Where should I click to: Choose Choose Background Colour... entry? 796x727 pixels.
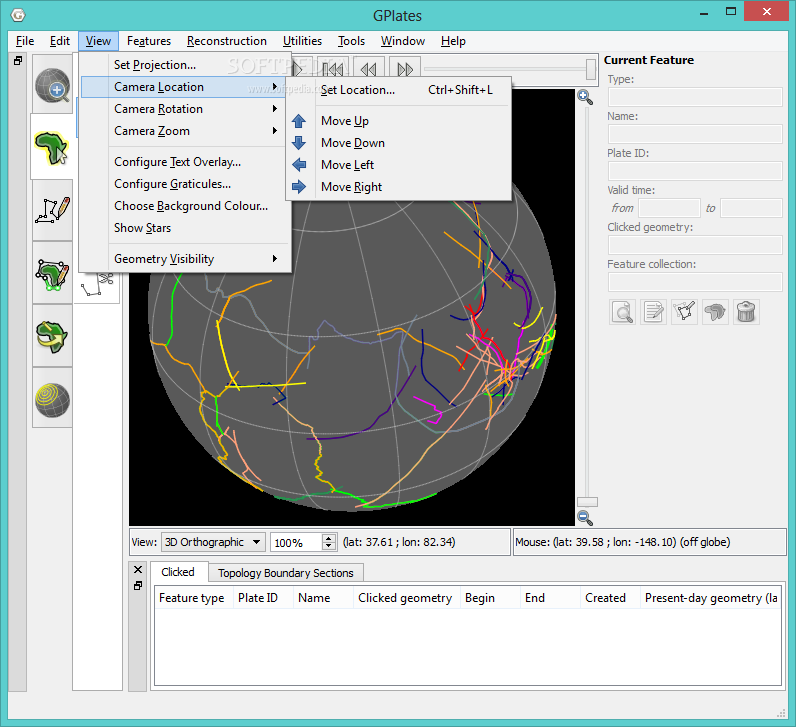click(x=185, y=206)
